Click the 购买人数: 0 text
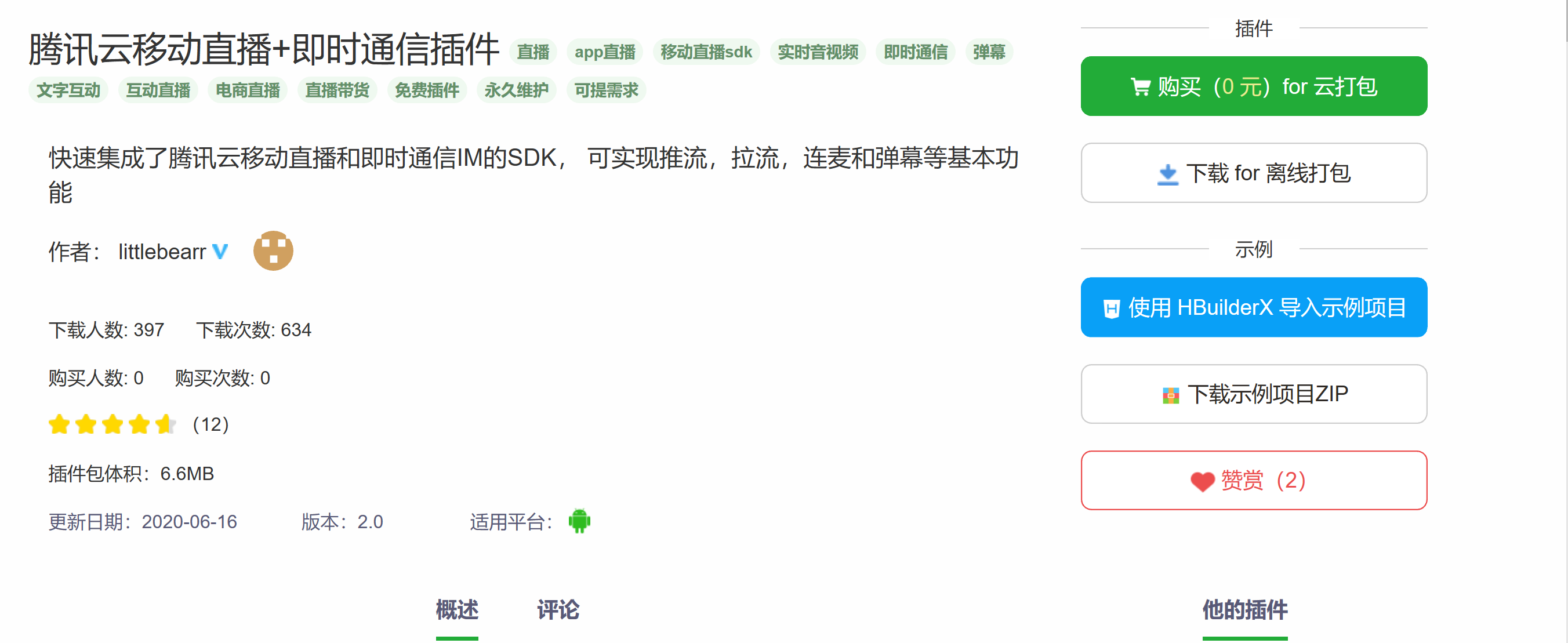Screen dimensions: 1568x643 pos(96,378)
